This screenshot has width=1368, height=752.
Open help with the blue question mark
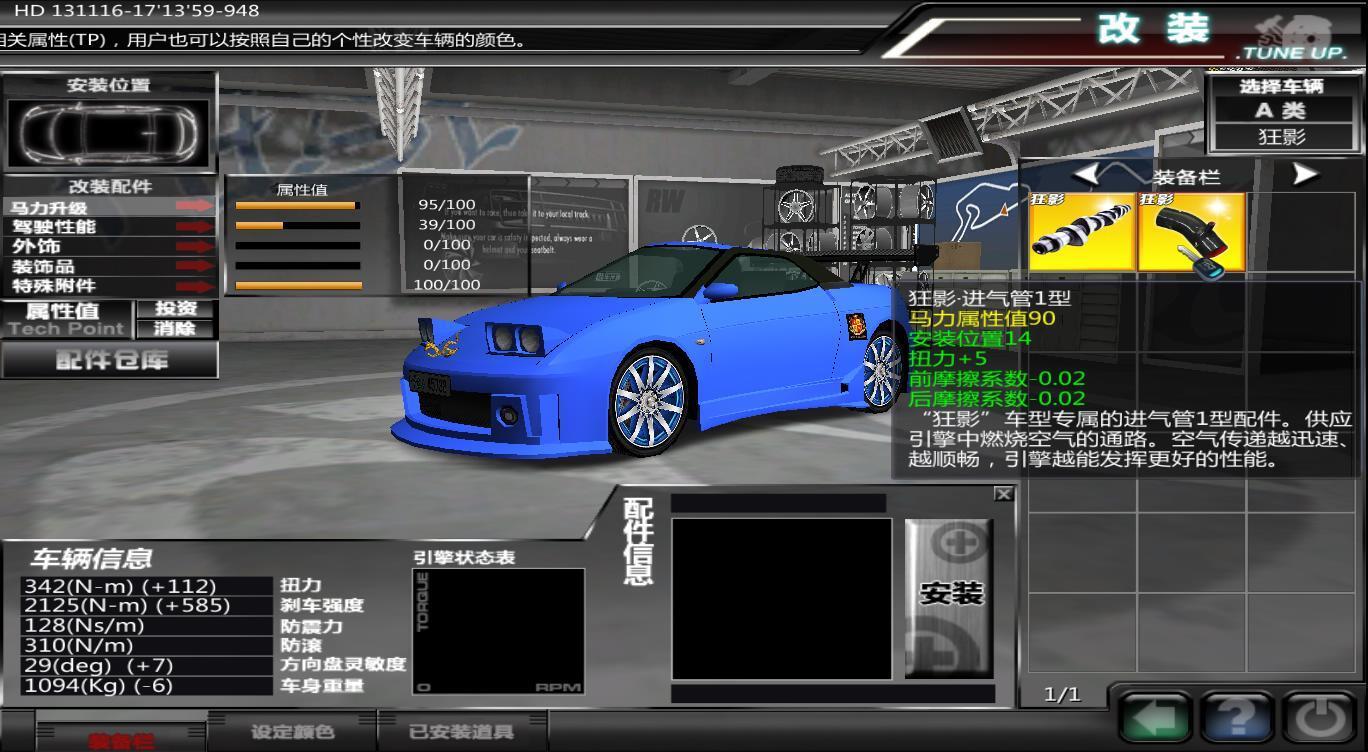click(1236, 716)
